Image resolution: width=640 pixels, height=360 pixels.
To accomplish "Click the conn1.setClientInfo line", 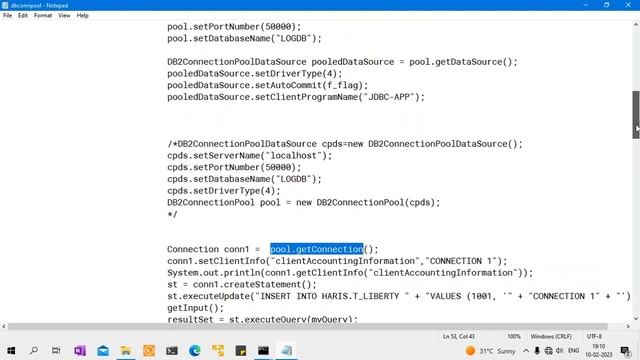I will (337, 261).
